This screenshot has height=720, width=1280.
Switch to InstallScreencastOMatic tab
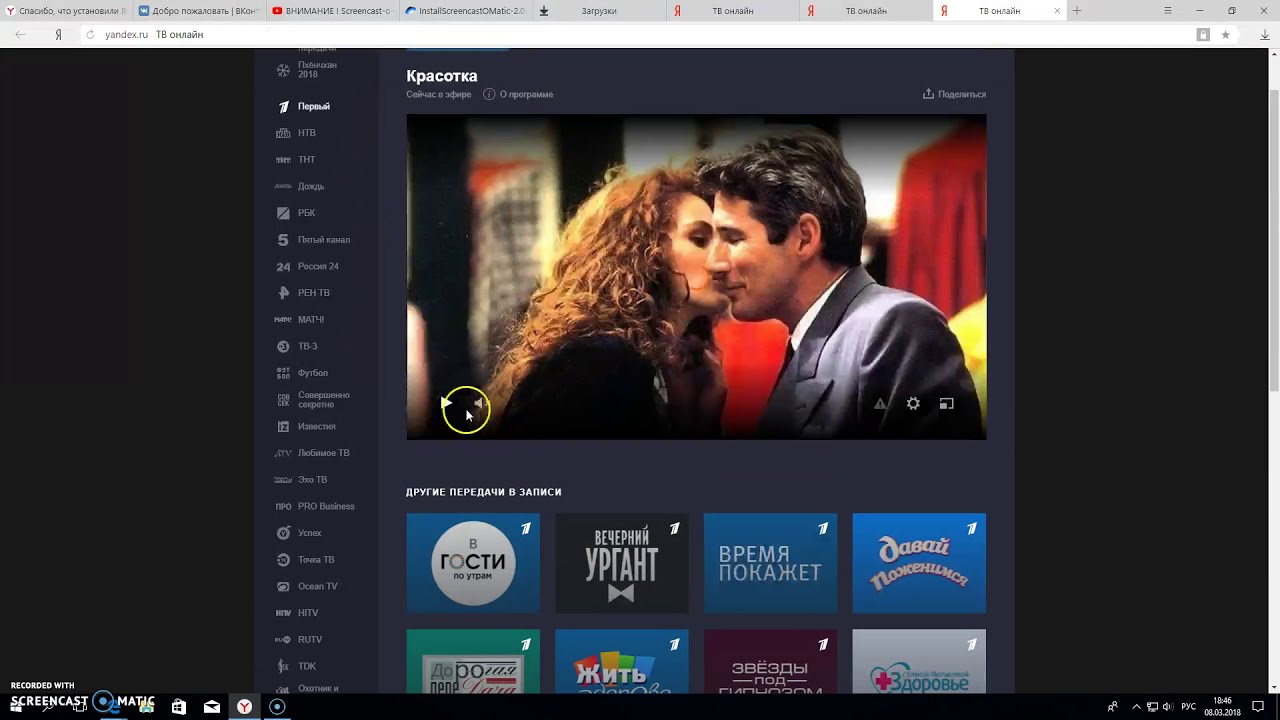coord(464,11)
